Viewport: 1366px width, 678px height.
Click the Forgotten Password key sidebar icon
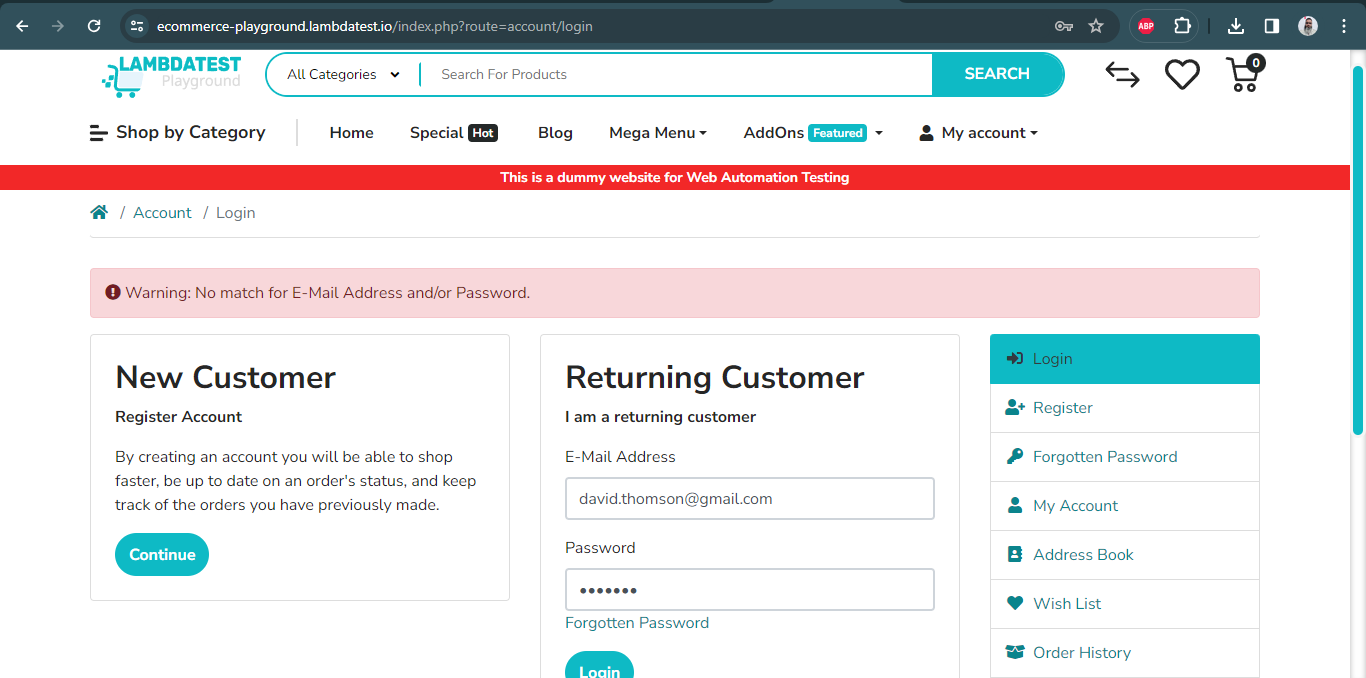click(1015, 456)
